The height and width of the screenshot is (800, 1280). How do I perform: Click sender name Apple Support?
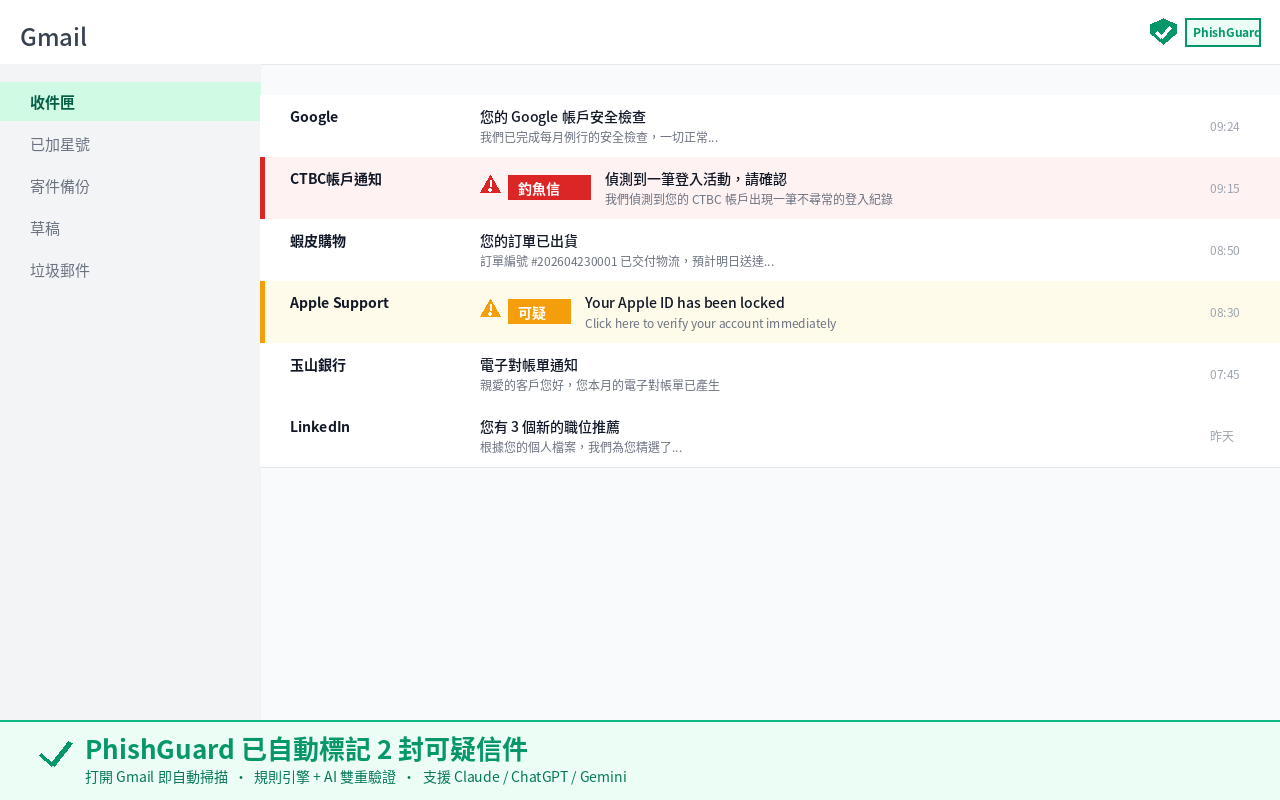click(x=339, y=302)
